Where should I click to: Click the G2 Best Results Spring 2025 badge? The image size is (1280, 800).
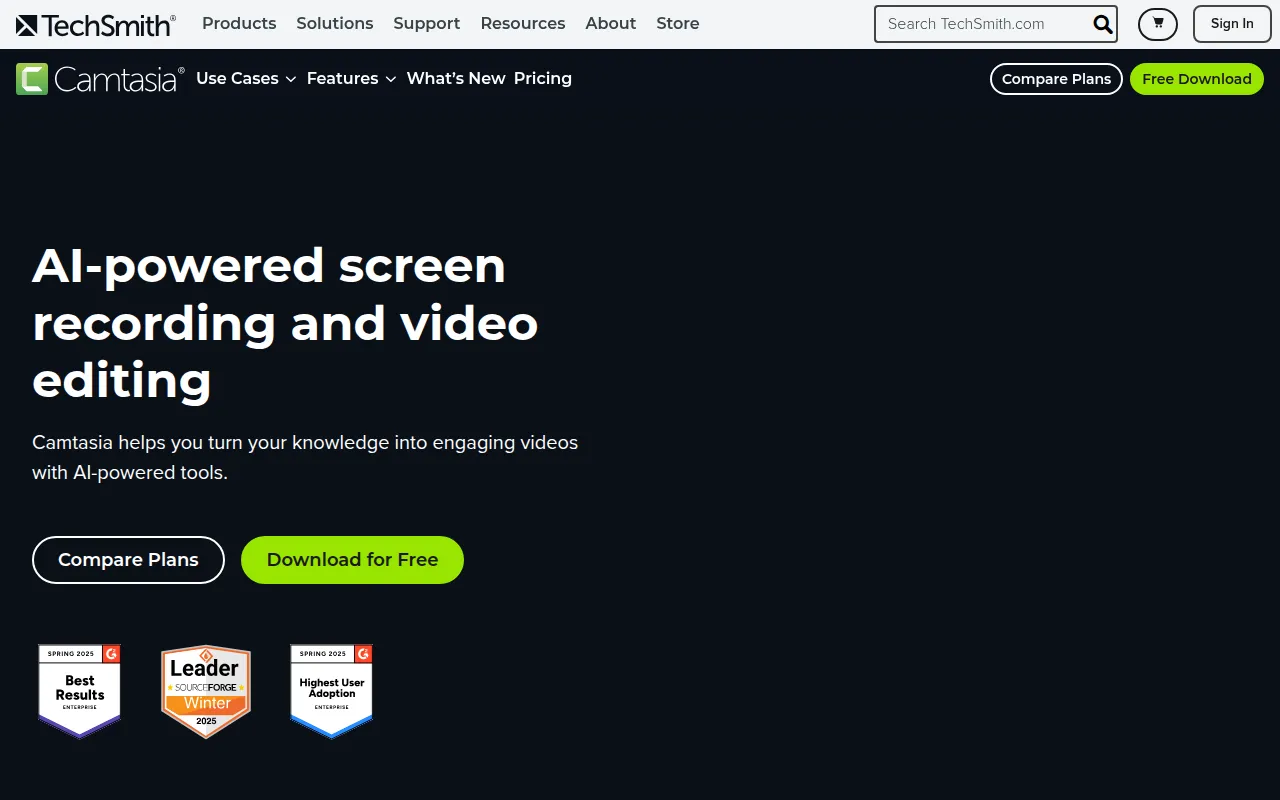[x=79, y=691]
